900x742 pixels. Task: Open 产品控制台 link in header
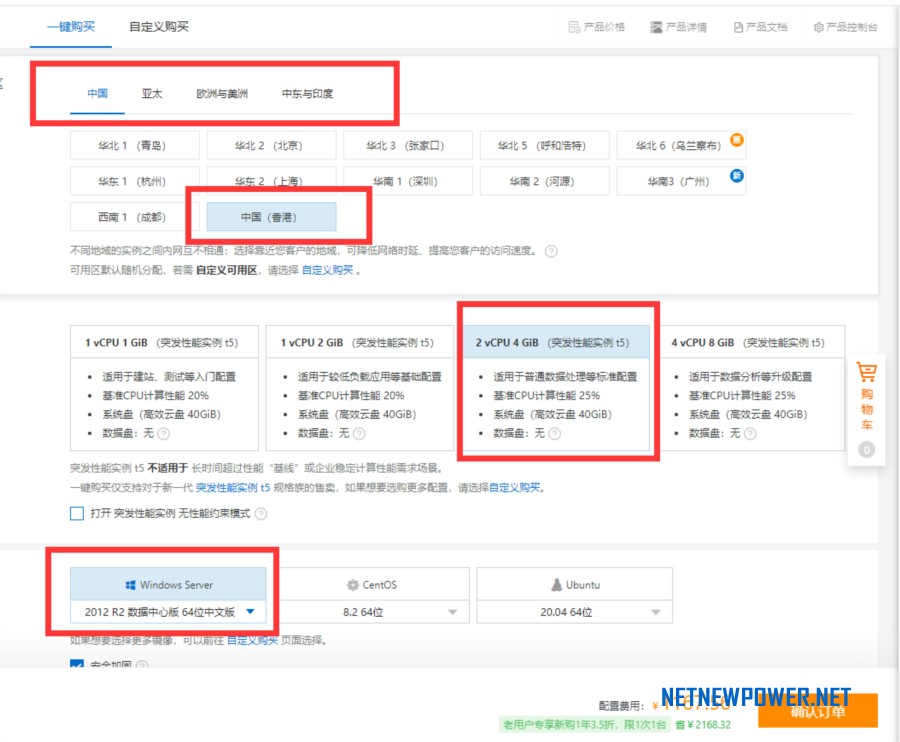click(x=845, y=27)
